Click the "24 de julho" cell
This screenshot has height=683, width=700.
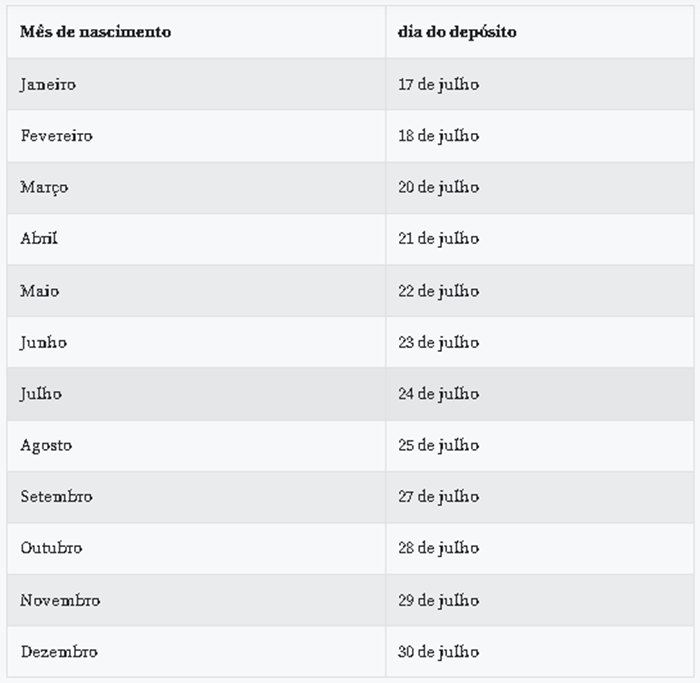[438, 394]
